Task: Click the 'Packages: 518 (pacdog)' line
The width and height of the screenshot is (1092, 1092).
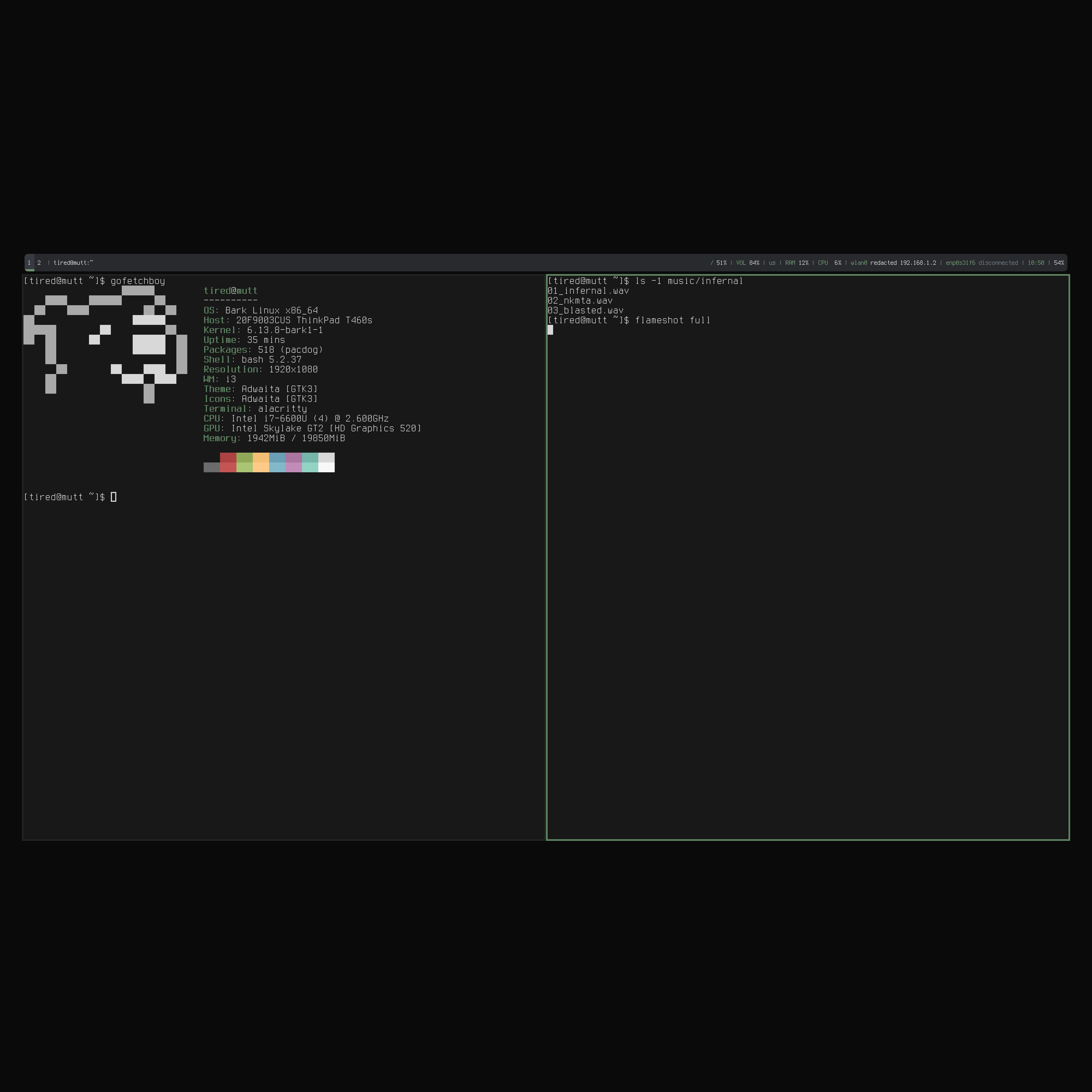Action: click(x=263, y=350)
